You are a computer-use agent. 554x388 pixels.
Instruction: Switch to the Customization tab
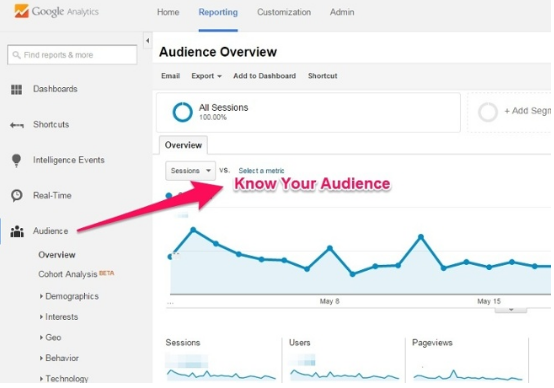coord(284,12)
